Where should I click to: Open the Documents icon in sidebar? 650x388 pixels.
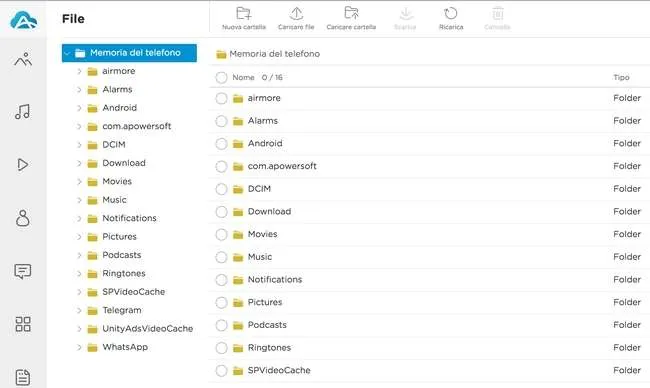[x=23, y=377]
